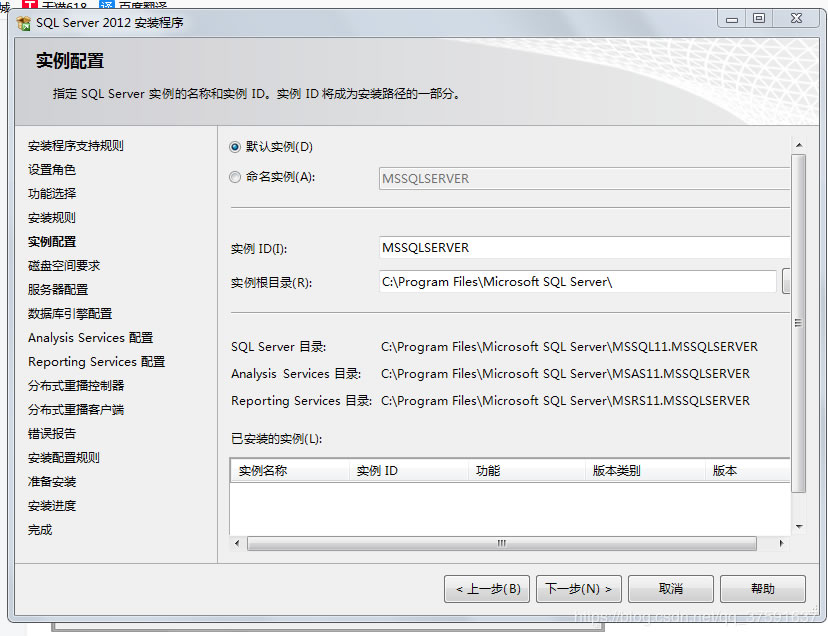Viewport: 828px width, 636px height.
Task: Maximize the setup window
Action: pyautogui.click(x=759, y=18)
